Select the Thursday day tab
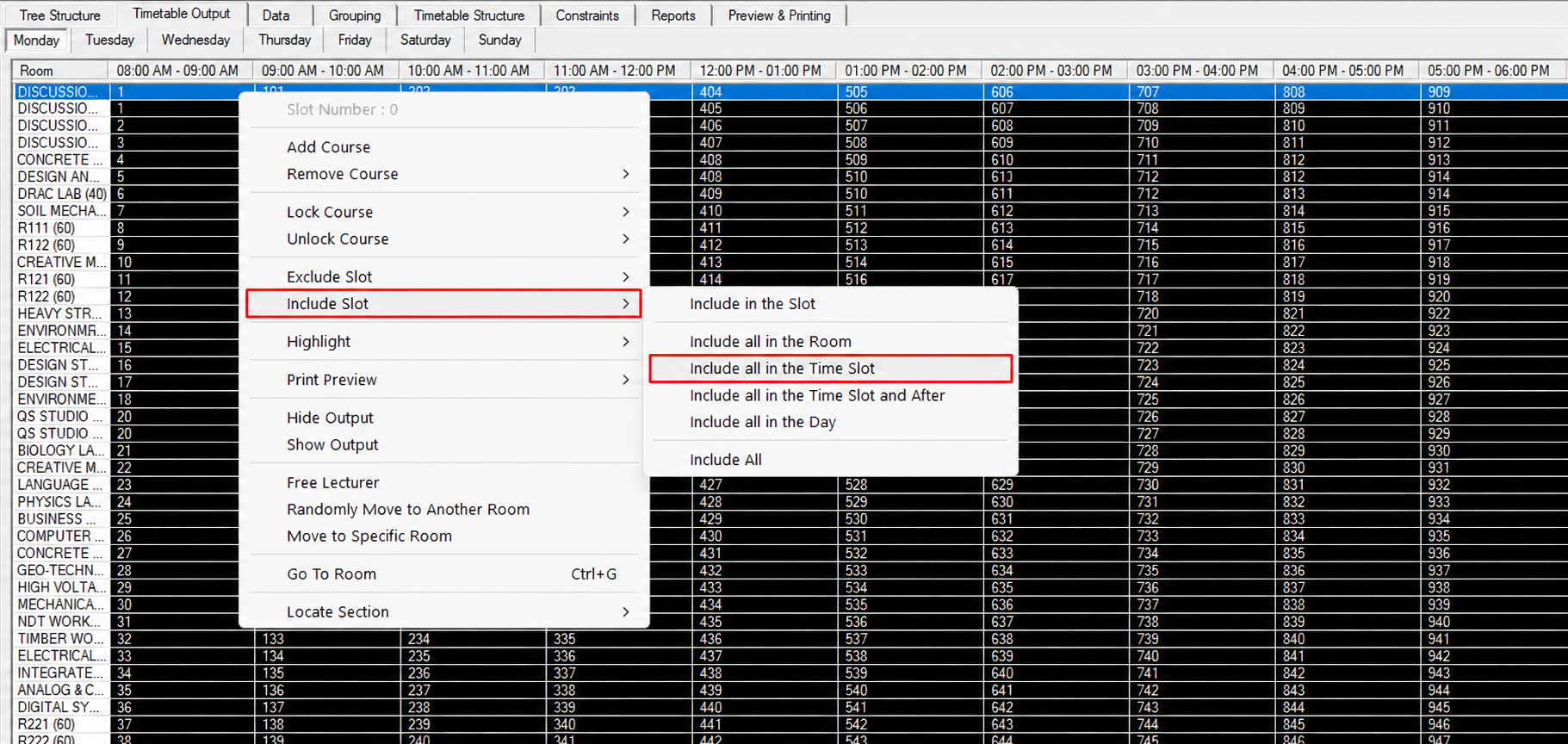 pyautogui.click(x=284, y=40)
